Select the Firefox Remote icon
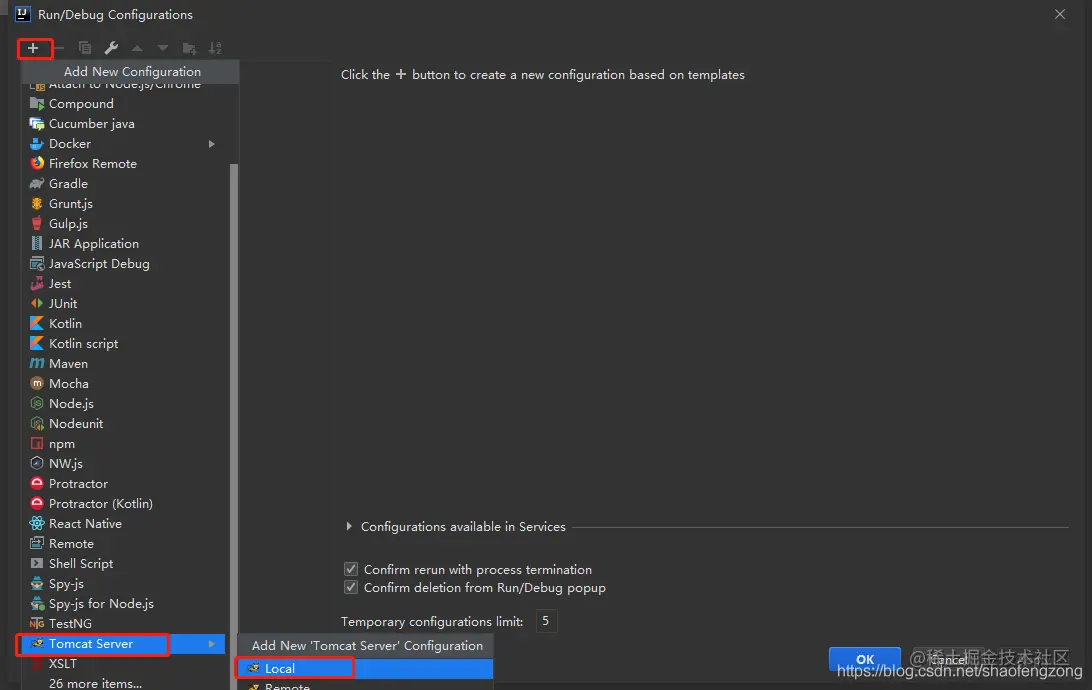The width and height of the screenshot is (1092, 690). pyautogui.click(x=37, y=164)
